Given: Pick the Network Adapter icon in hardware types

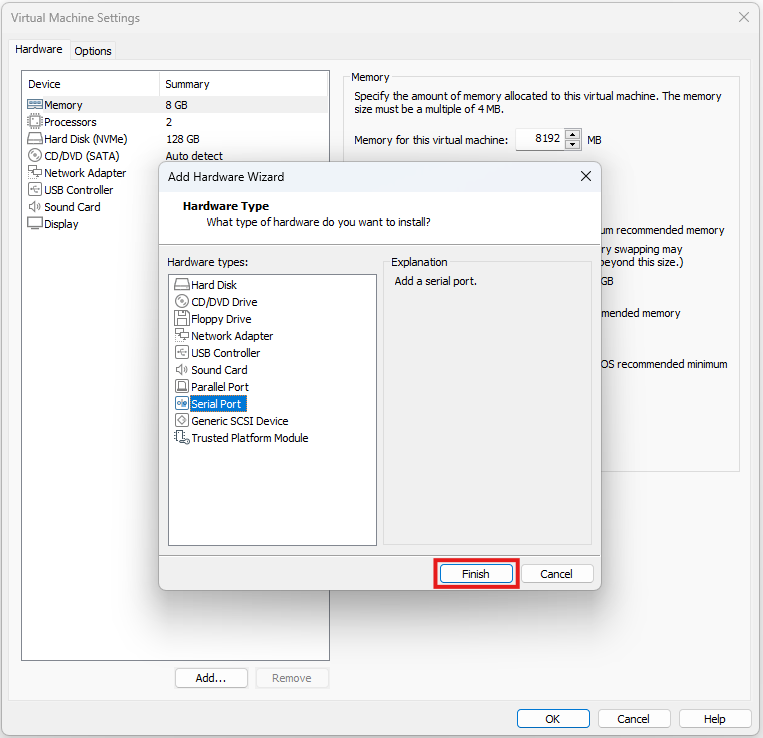Looking at the screenshot, I should click(182, 336).
